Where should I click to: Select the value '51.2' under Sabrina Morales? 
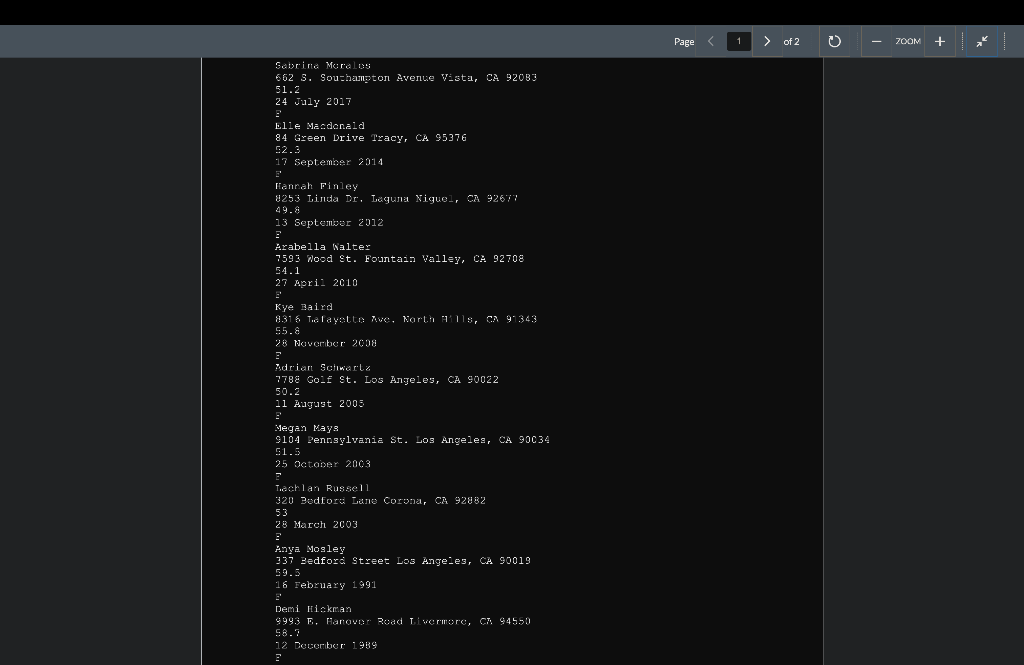[287, 89]
